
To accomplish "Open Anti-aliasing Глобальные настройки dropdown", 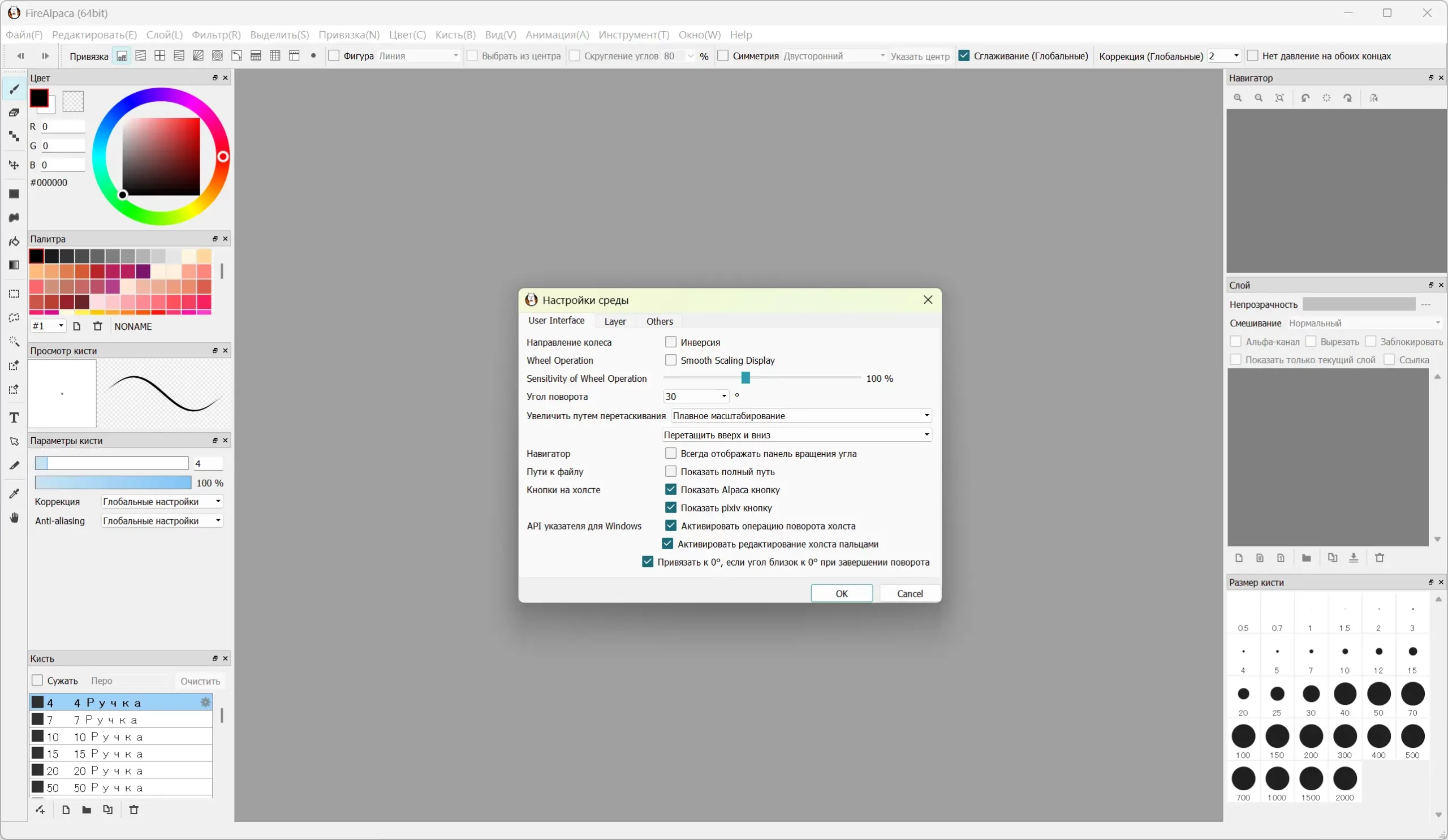I will pyautogui.click(x=161, y=520).
